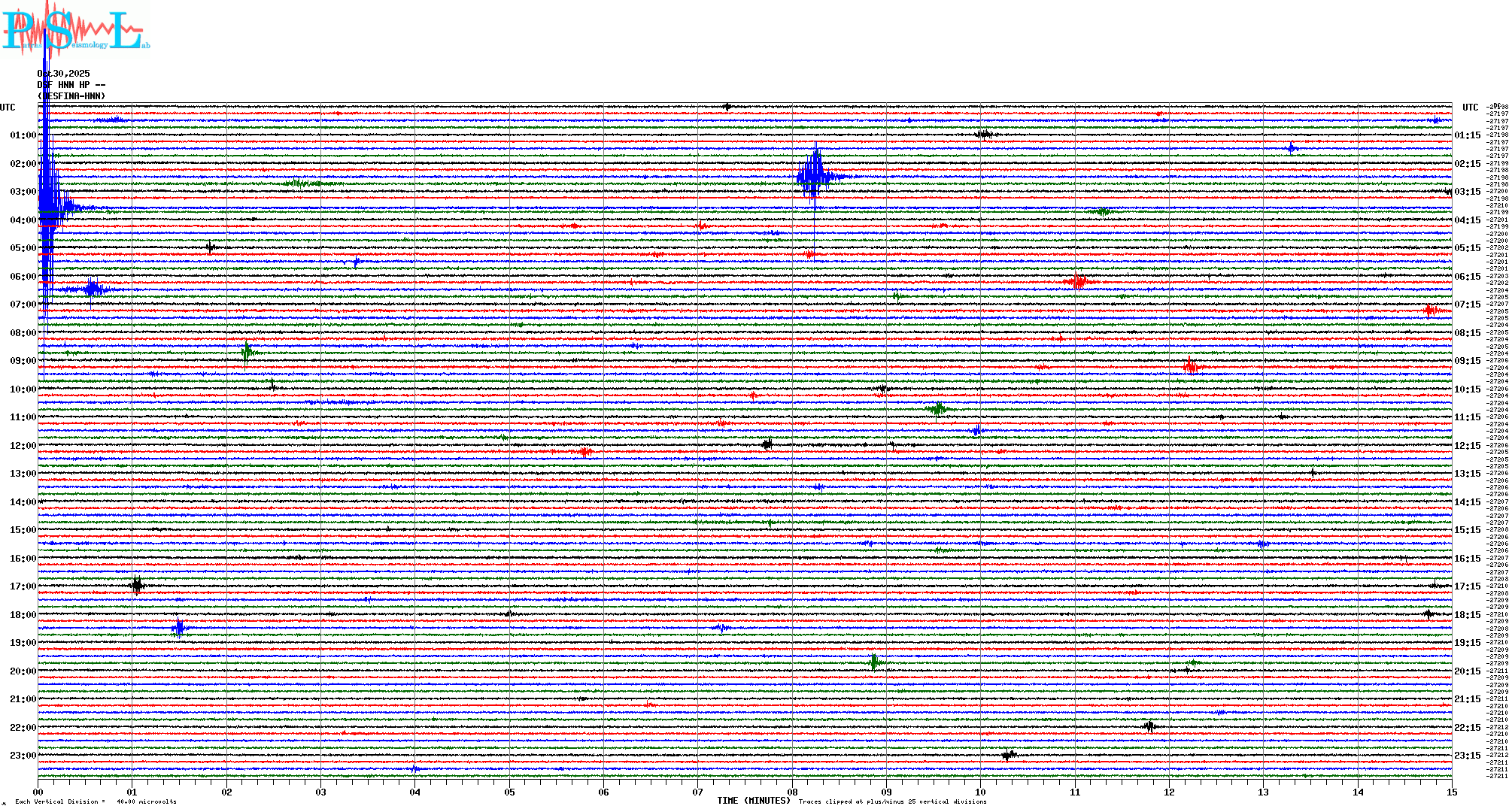
Task: Select the 12:00 hour label on left
Action: (x=23, y=446)
